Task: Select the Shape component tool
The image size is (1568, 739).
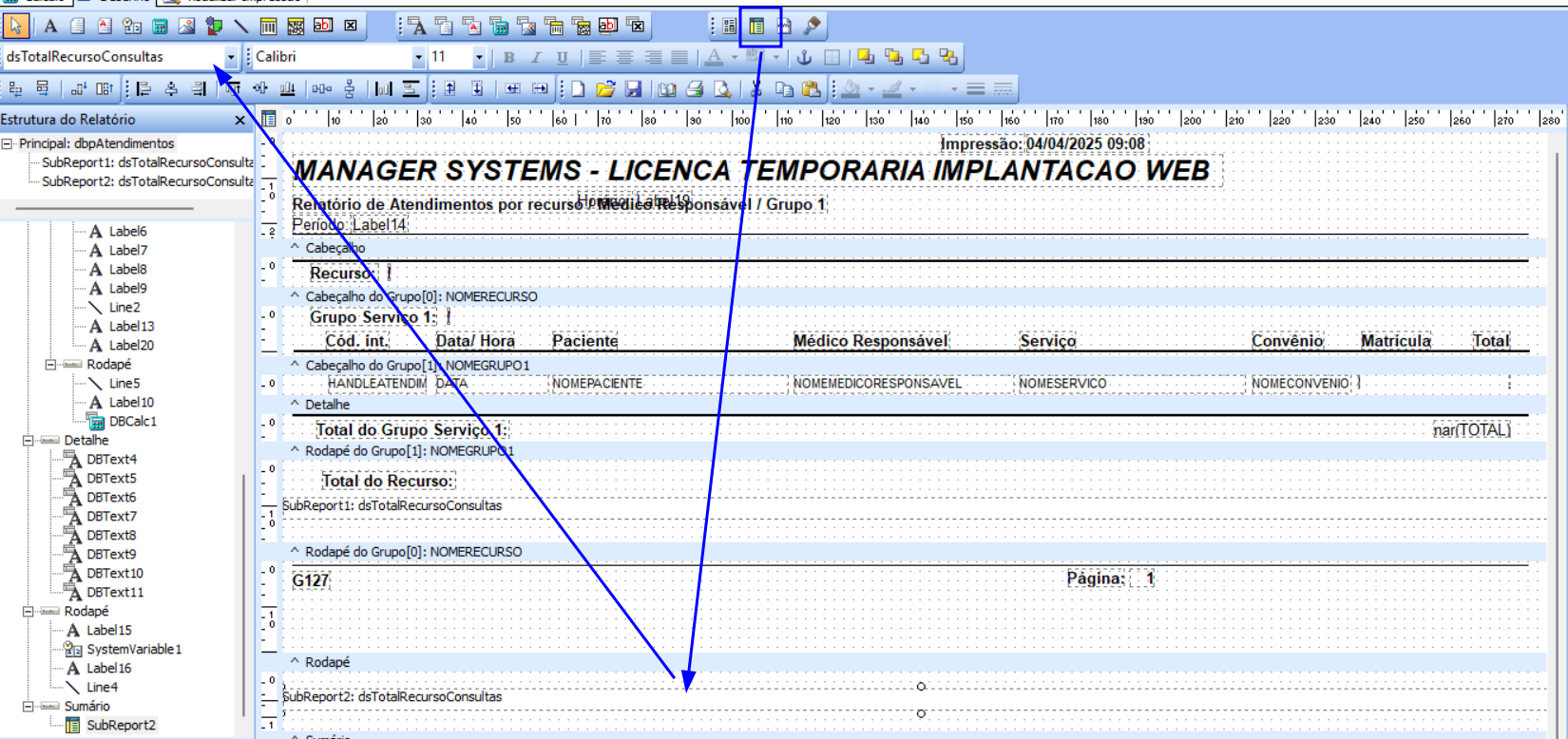Action: [x=214, y=26]
